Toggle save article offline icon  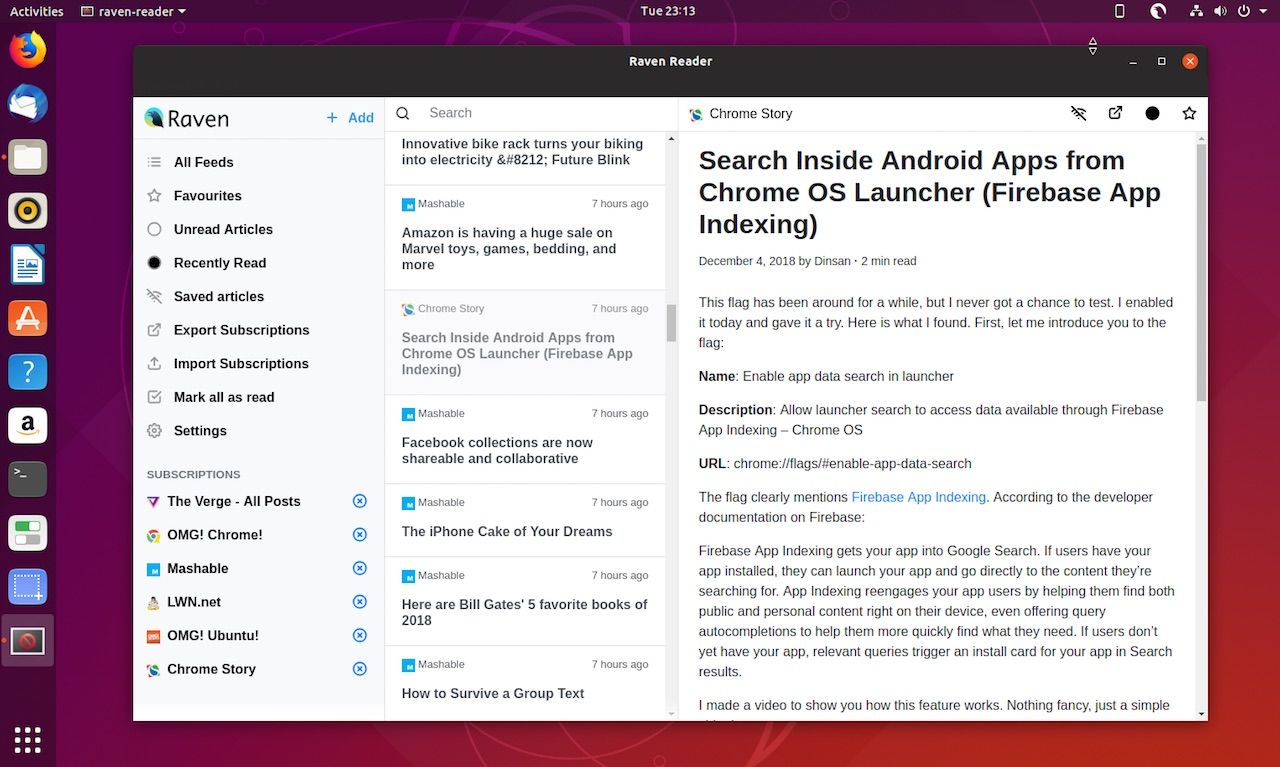click(1078, 113)
